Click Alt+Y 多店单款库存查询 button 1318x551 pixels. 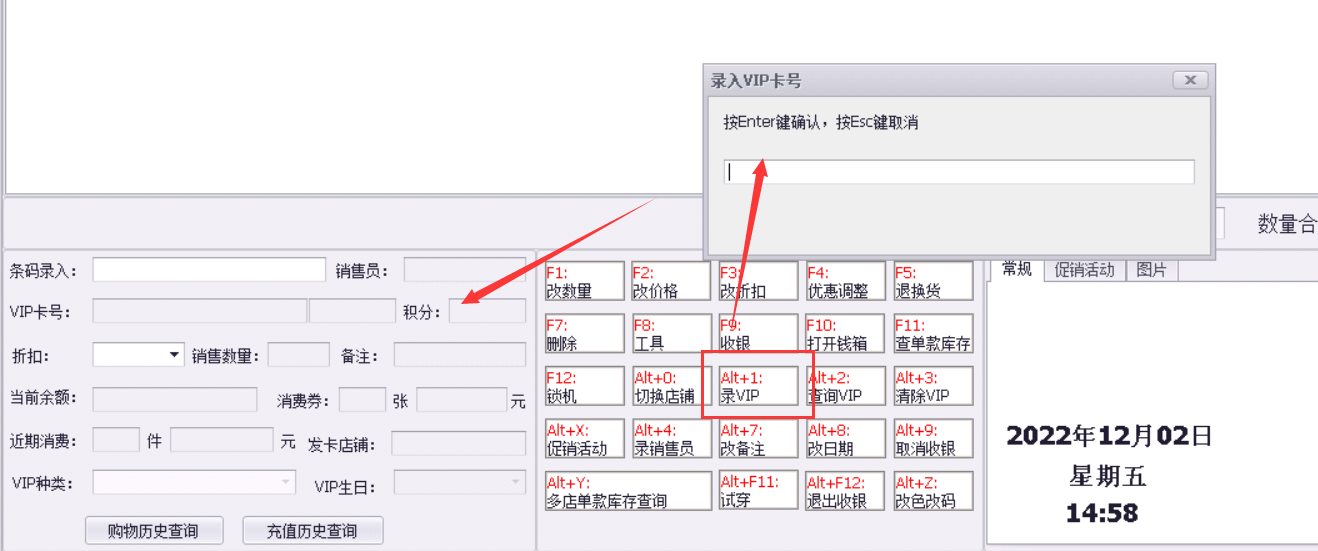(x=628, y=491)
